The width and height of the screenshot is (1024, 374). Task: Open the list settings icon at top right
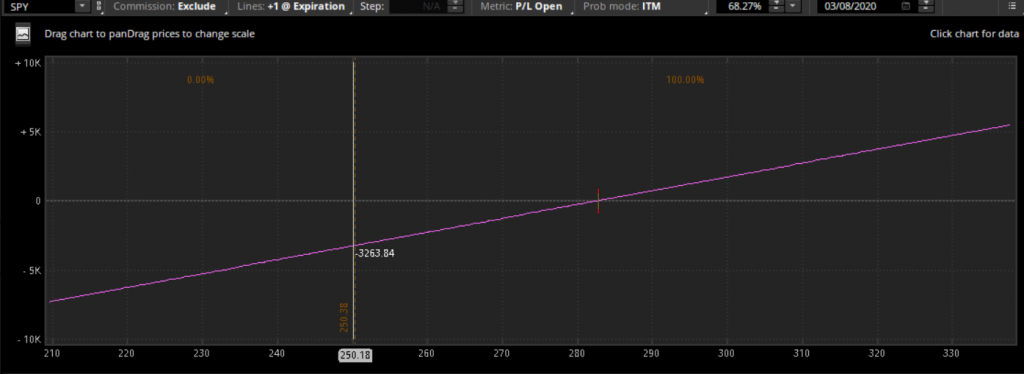click(1012, 6)
